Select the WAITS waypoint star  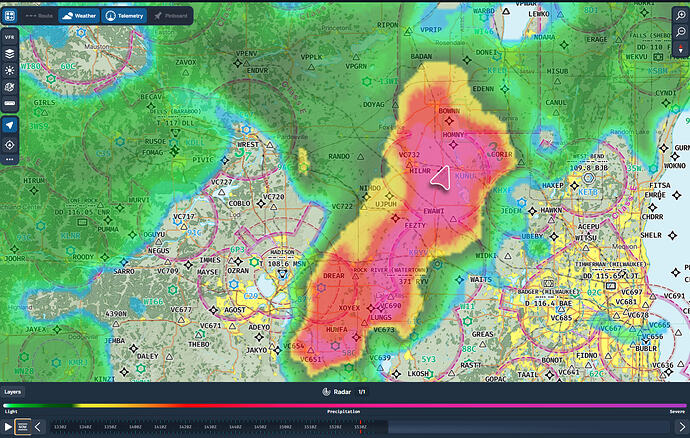[x=459, y=280]
